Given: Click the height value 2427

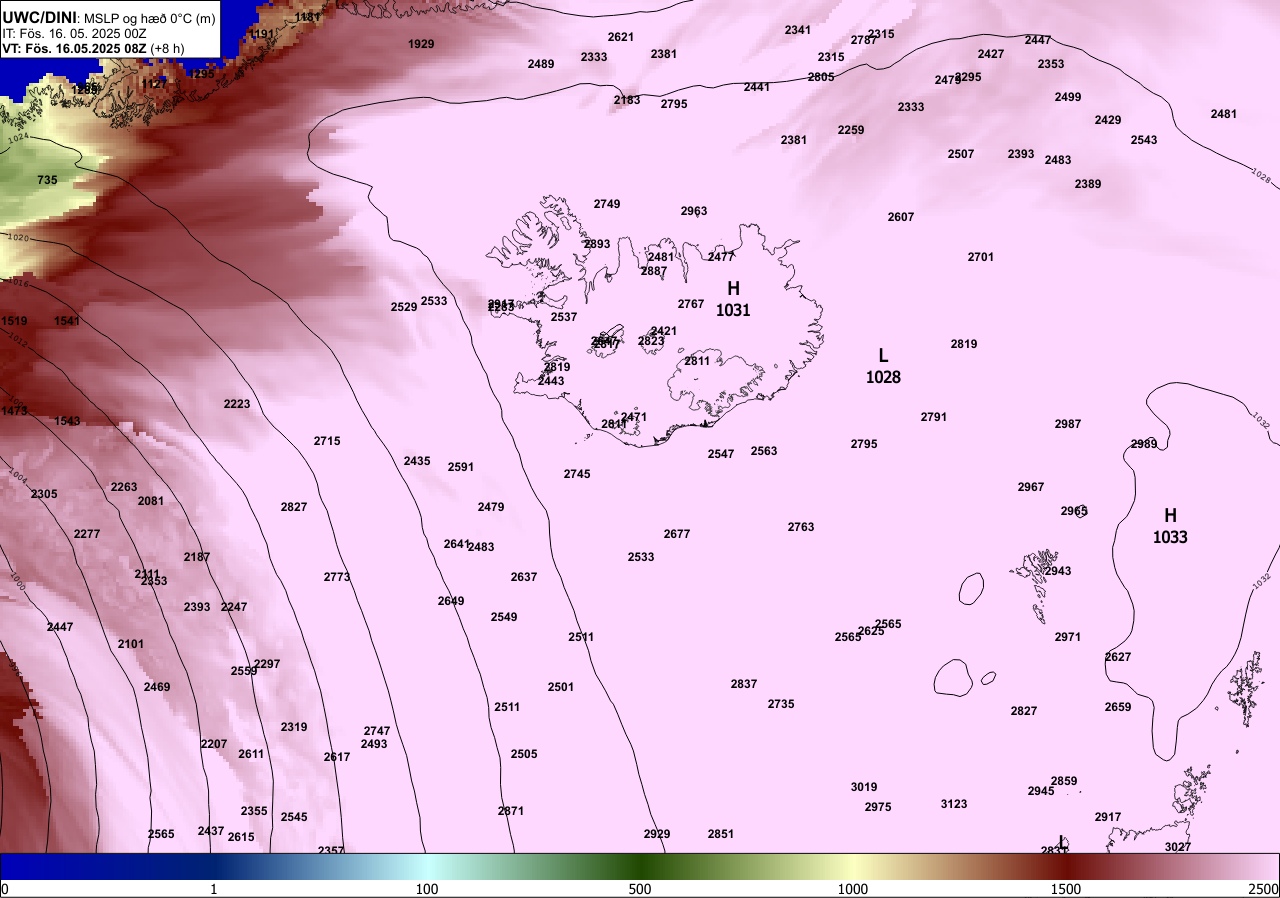Looking at the screenshot, I should coord(991,54).
